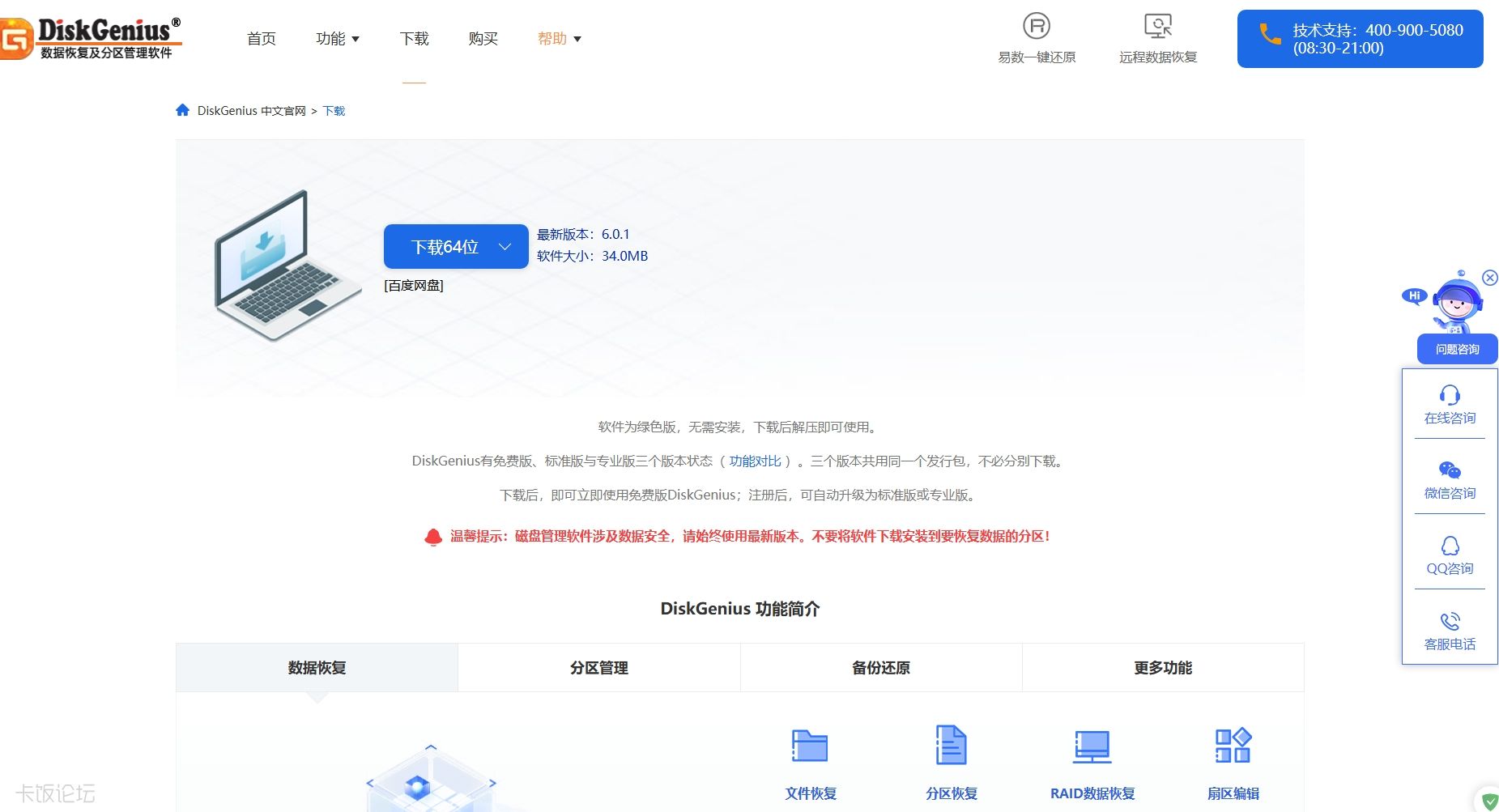Click the 在线咨询 headset icon

pyautogui.click(x=1450, y=394)
